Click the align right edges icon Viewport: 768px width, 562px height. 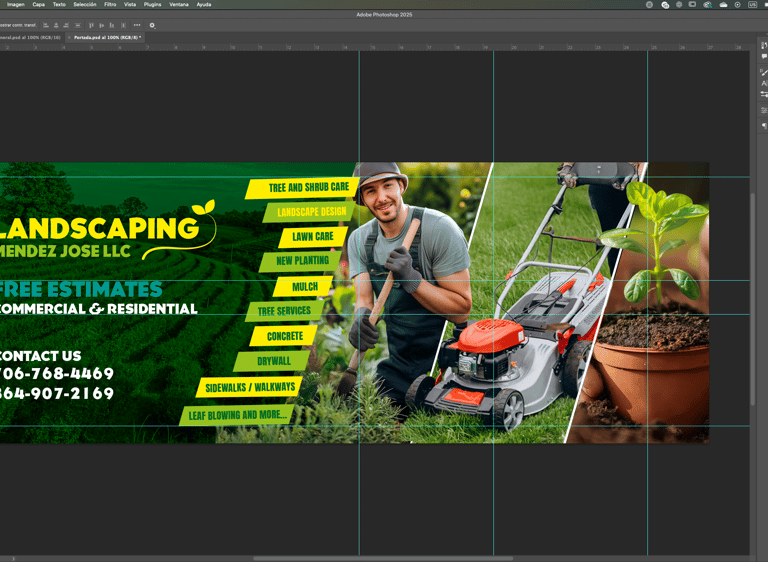(66, 25)
